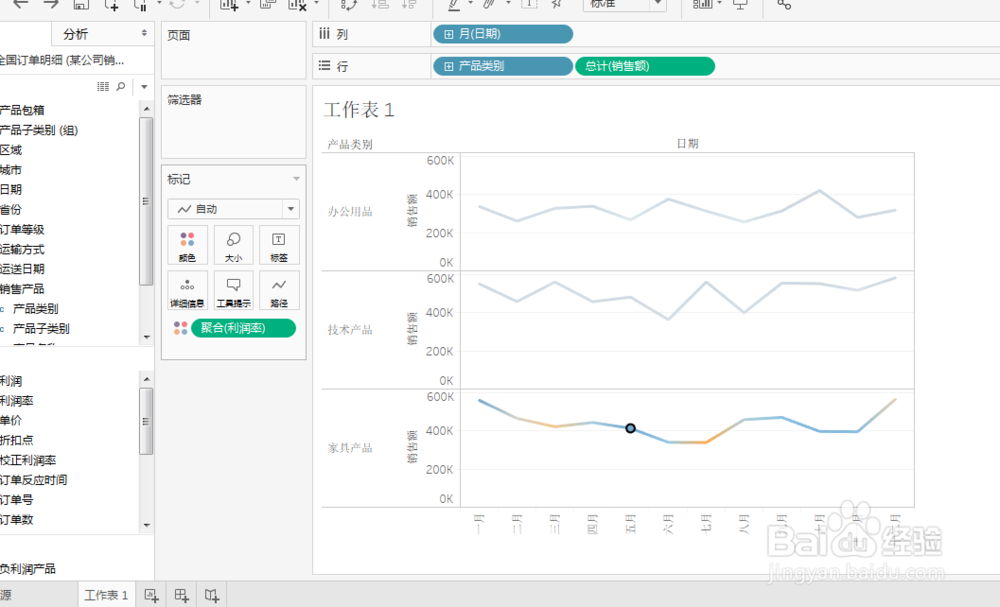Image resolution: width=1000 pixels, height=607 pixels.
Task: Click the view data grid icon in data pane
Action: coord(103,86)
